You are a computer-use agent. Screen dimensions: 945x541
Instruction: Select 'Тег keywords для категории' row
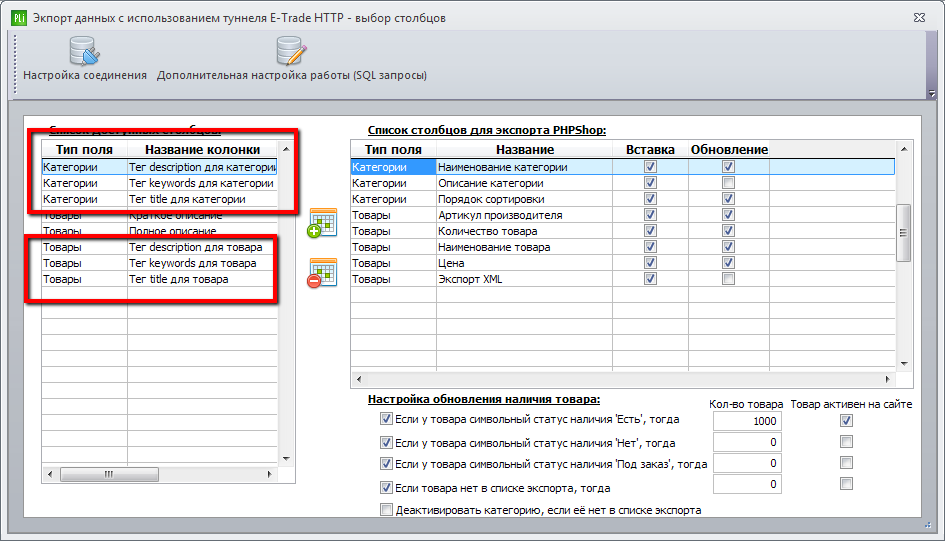159,183
